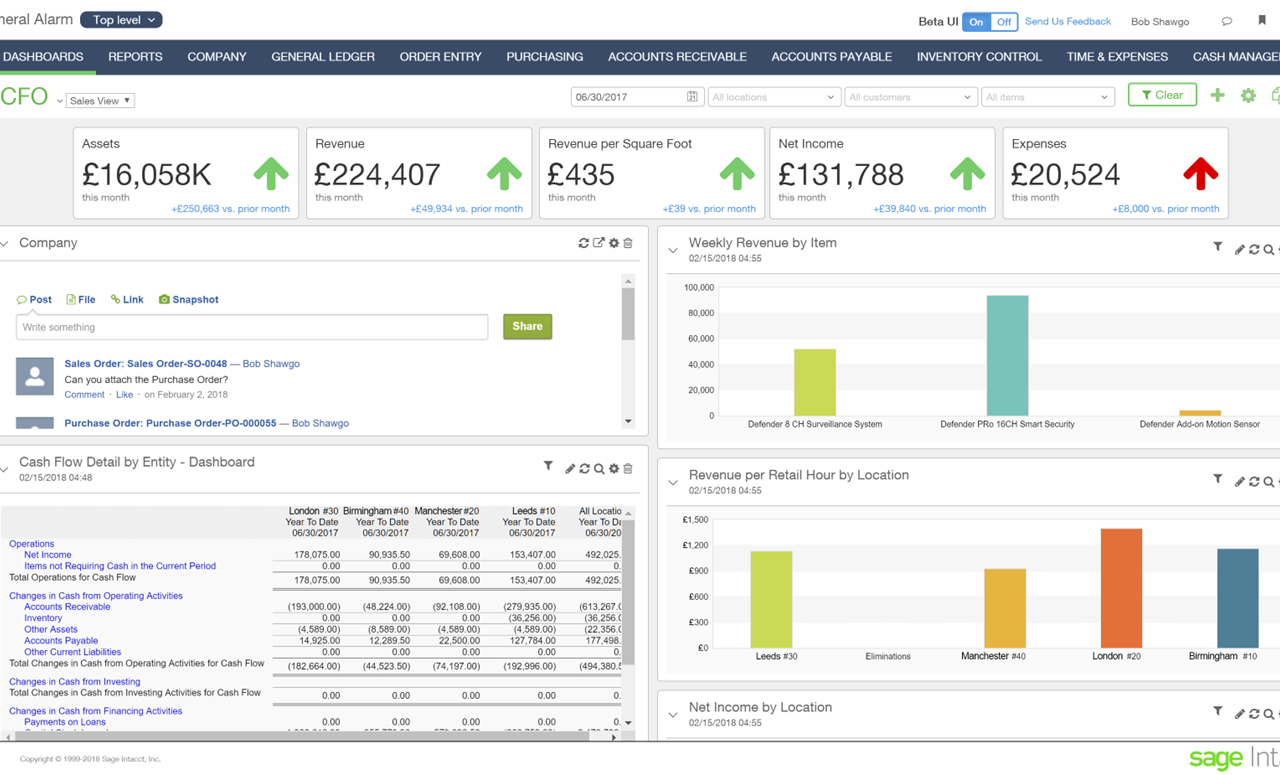The width and height of the screenshot is (1280, 775).
Task: Select the File attachment option
Action: (x=81, y=300)
